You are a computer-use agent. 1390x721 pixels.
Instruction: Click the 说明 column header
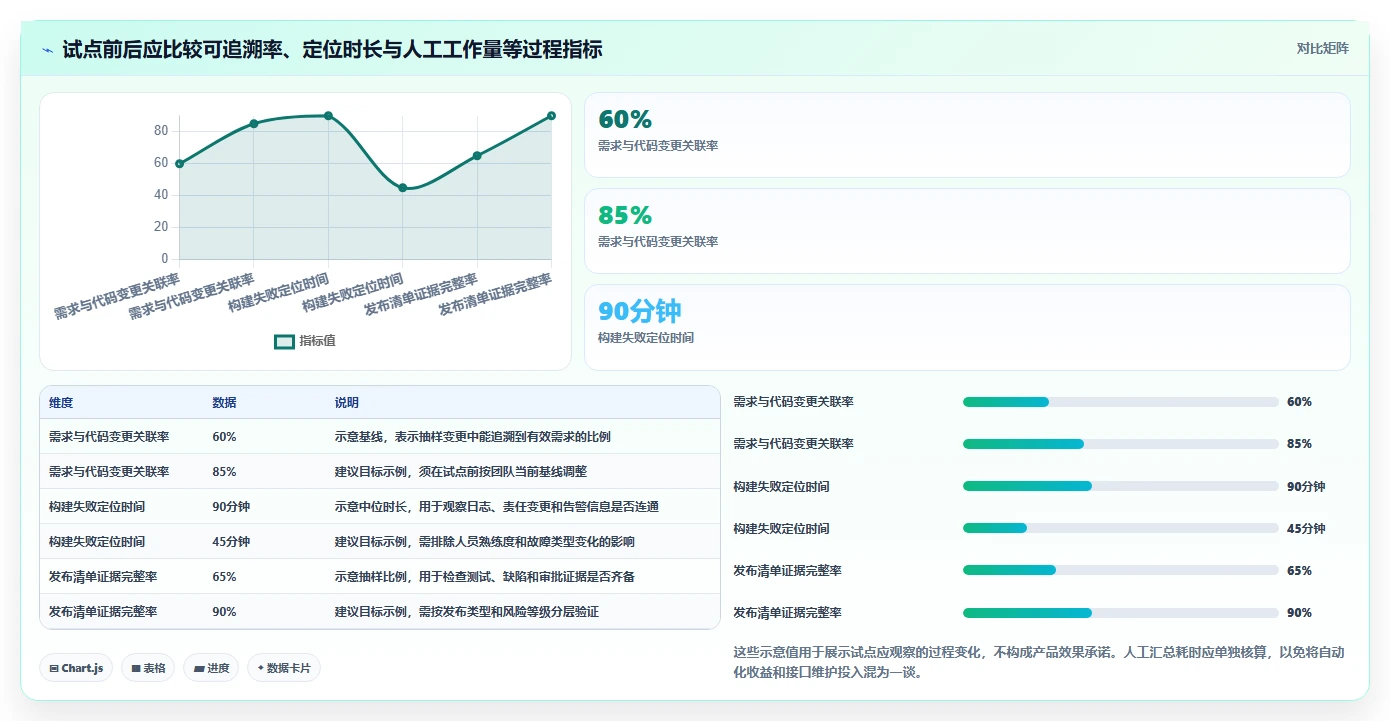coord(347,403)
